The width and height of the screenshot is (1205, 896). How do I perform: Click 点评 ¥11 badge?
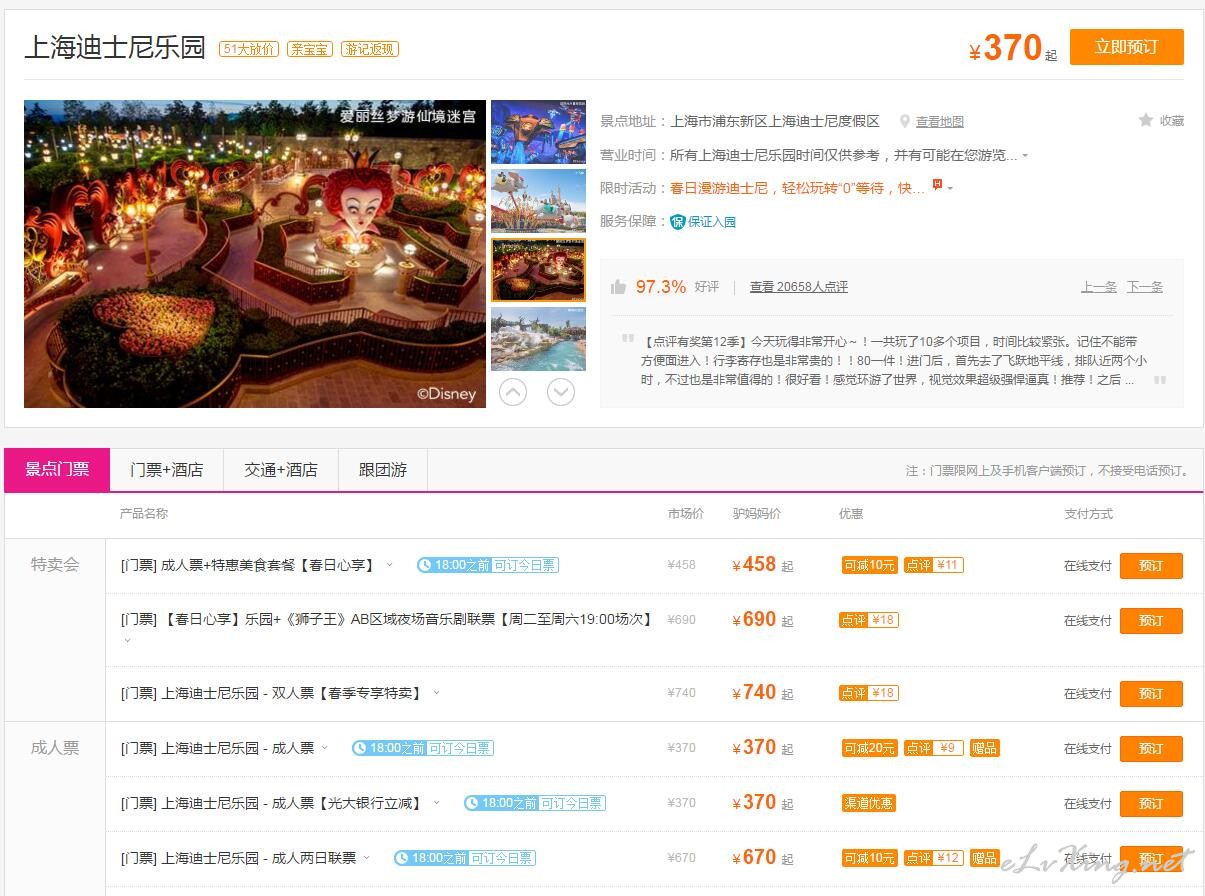[x=933, y=565]
